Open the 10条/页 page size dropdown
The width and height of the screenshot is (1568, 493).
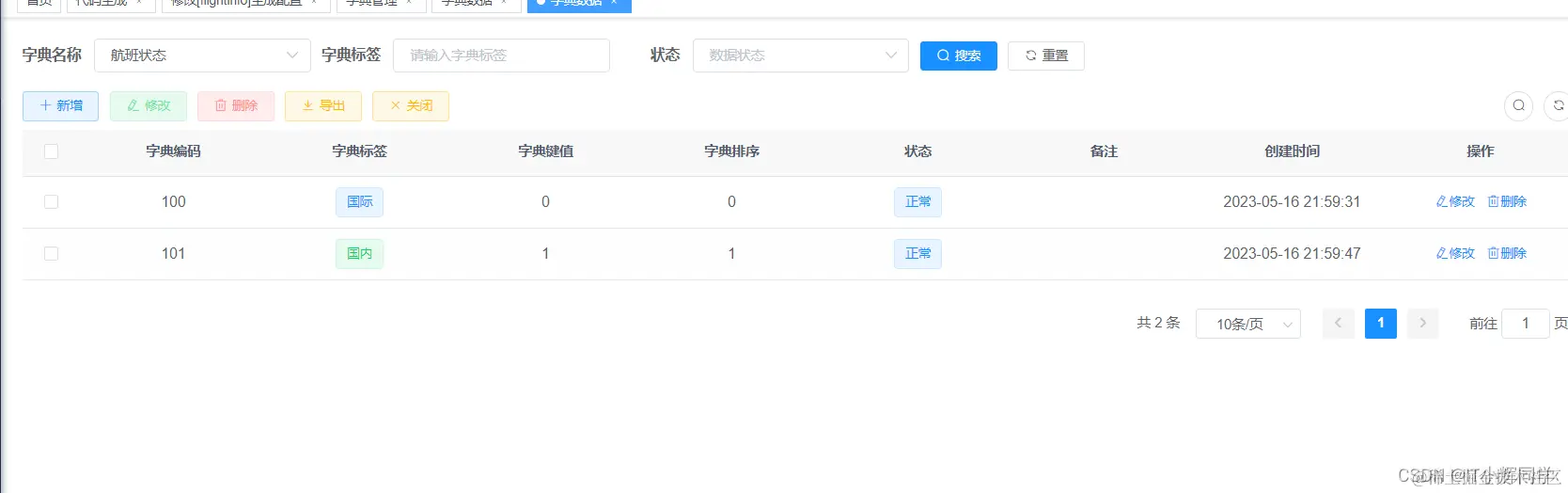coord(1248,324)
